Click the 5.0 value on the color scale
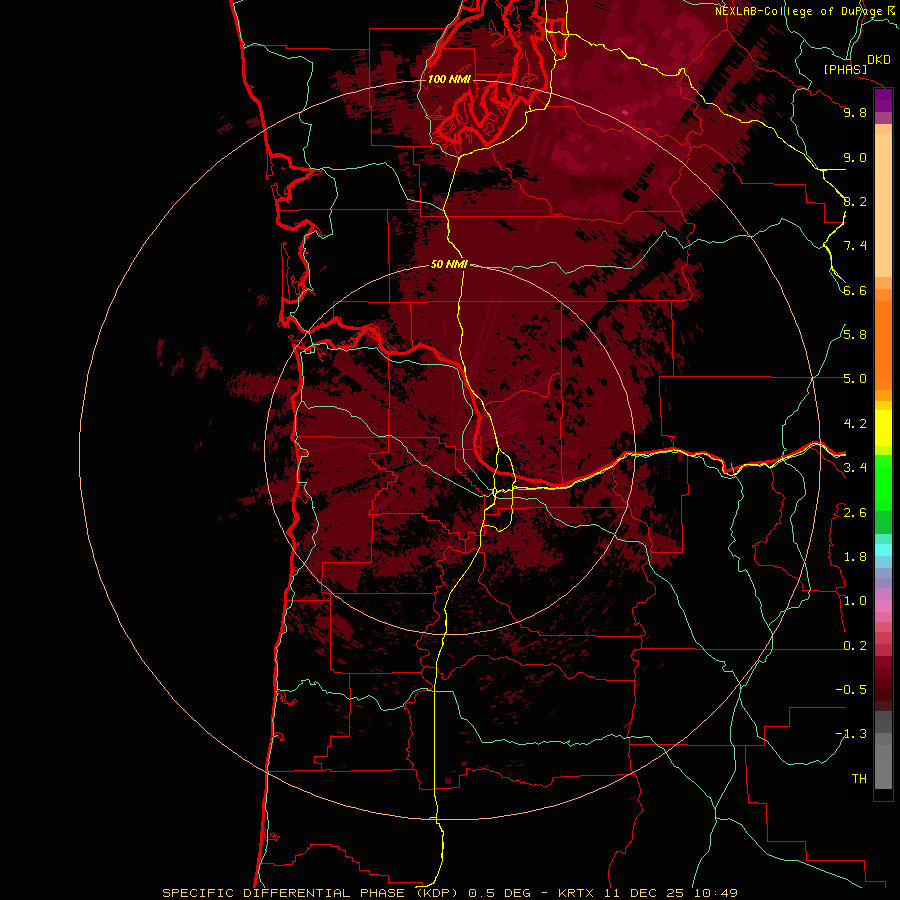This screenshot has width=900, height=900. coord(855,379)
